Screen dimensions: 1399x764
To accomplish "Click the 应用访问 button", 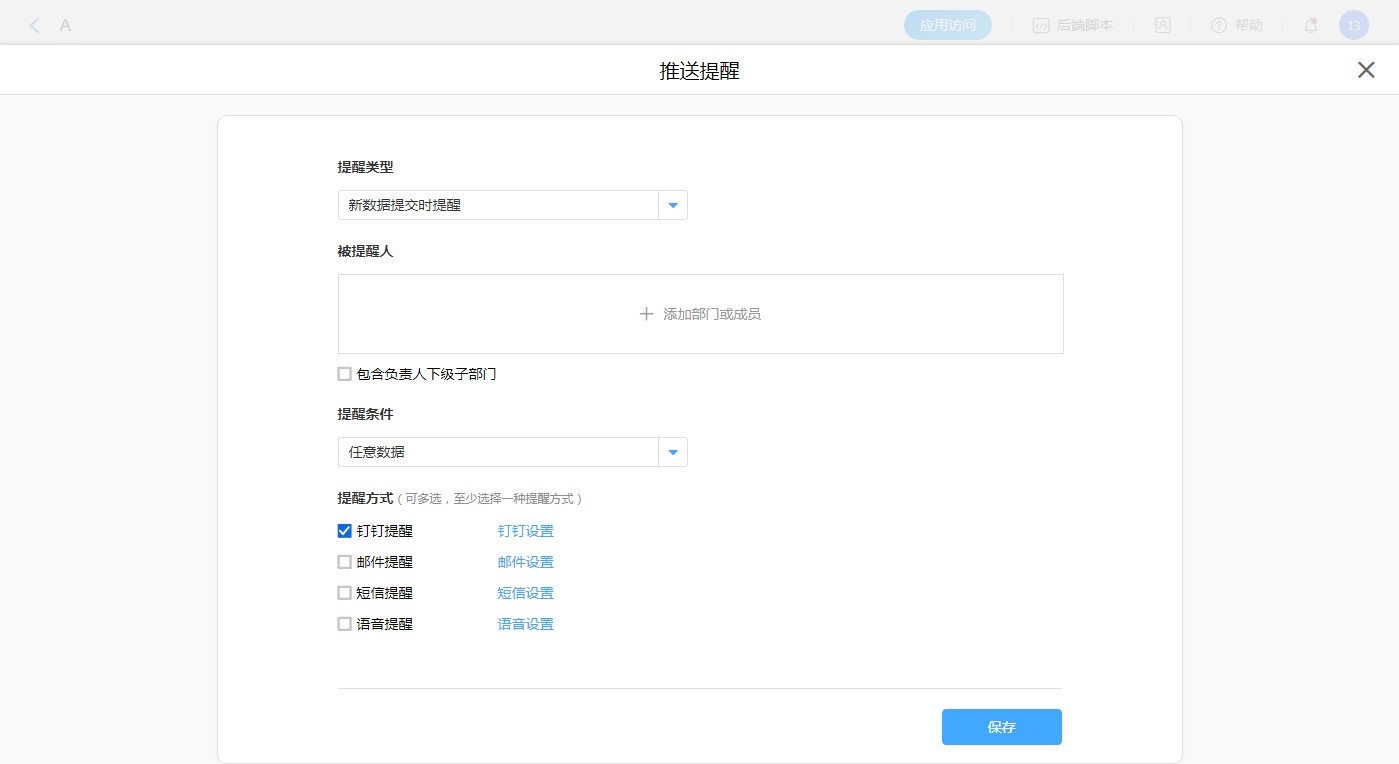I will click(x=947, y=26).
